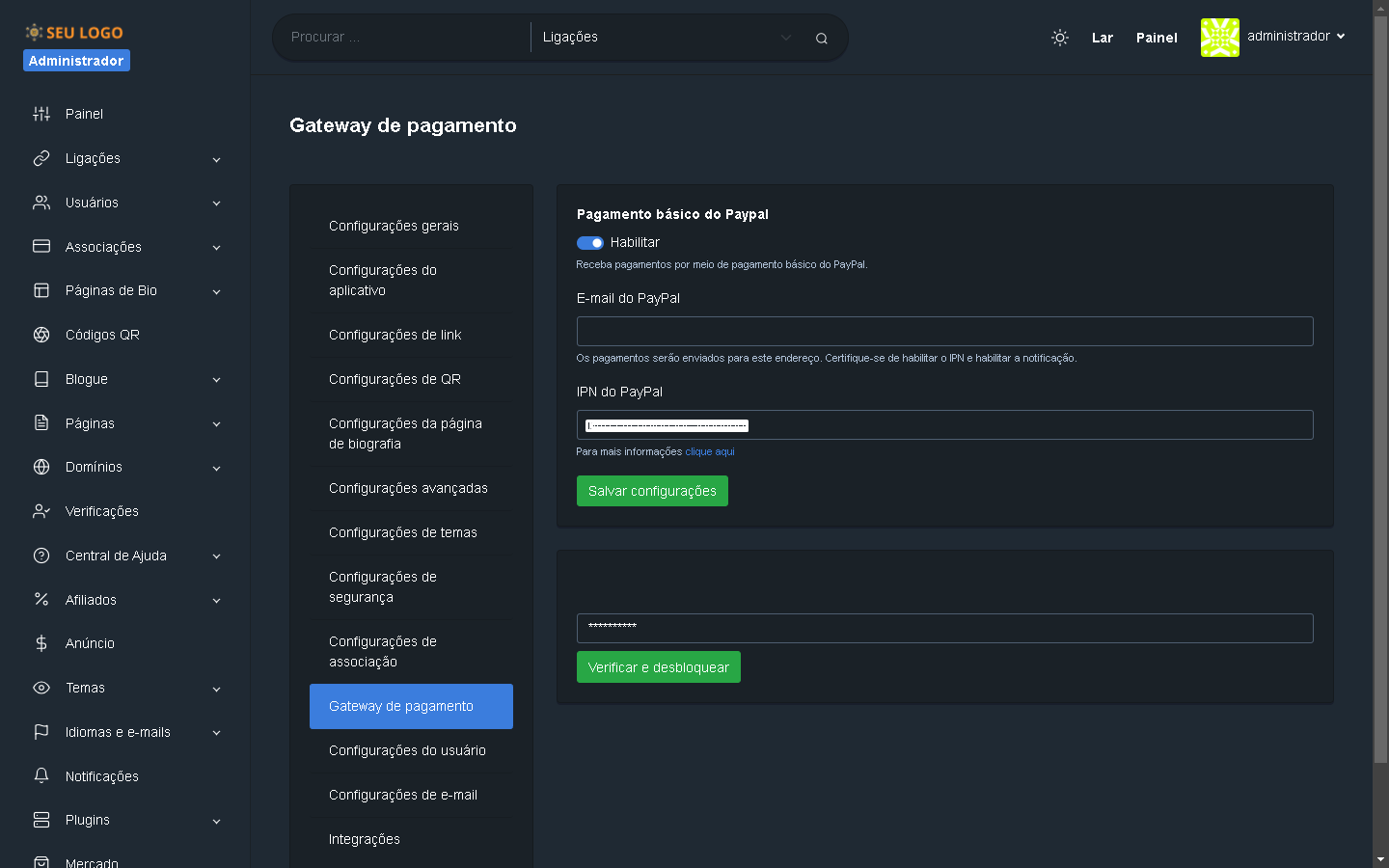
Task: Open Códigos QR via its sidebar icon
Action: 41,335
